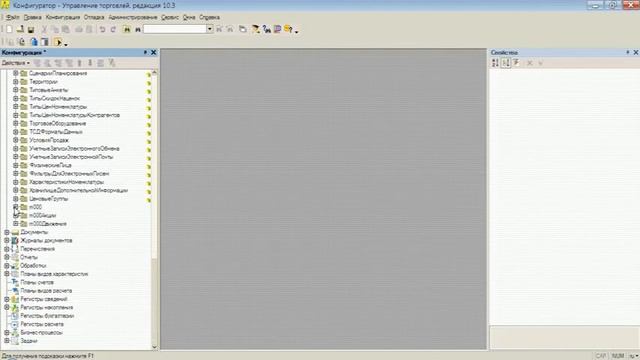Expand the Документы tree branch
Image resolution: width=640 pixels, height=360 pixels.
[7, 232]
